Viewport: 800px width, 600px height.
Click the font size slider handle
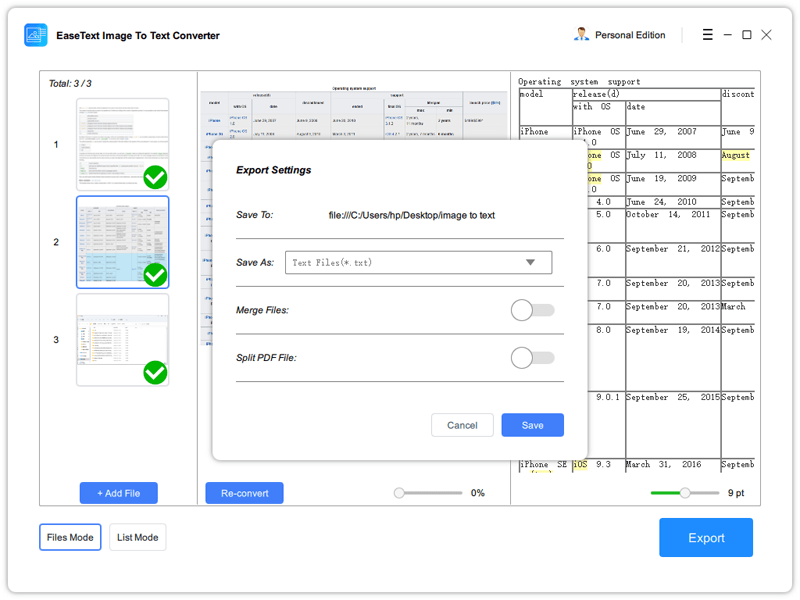pos(685,493)
